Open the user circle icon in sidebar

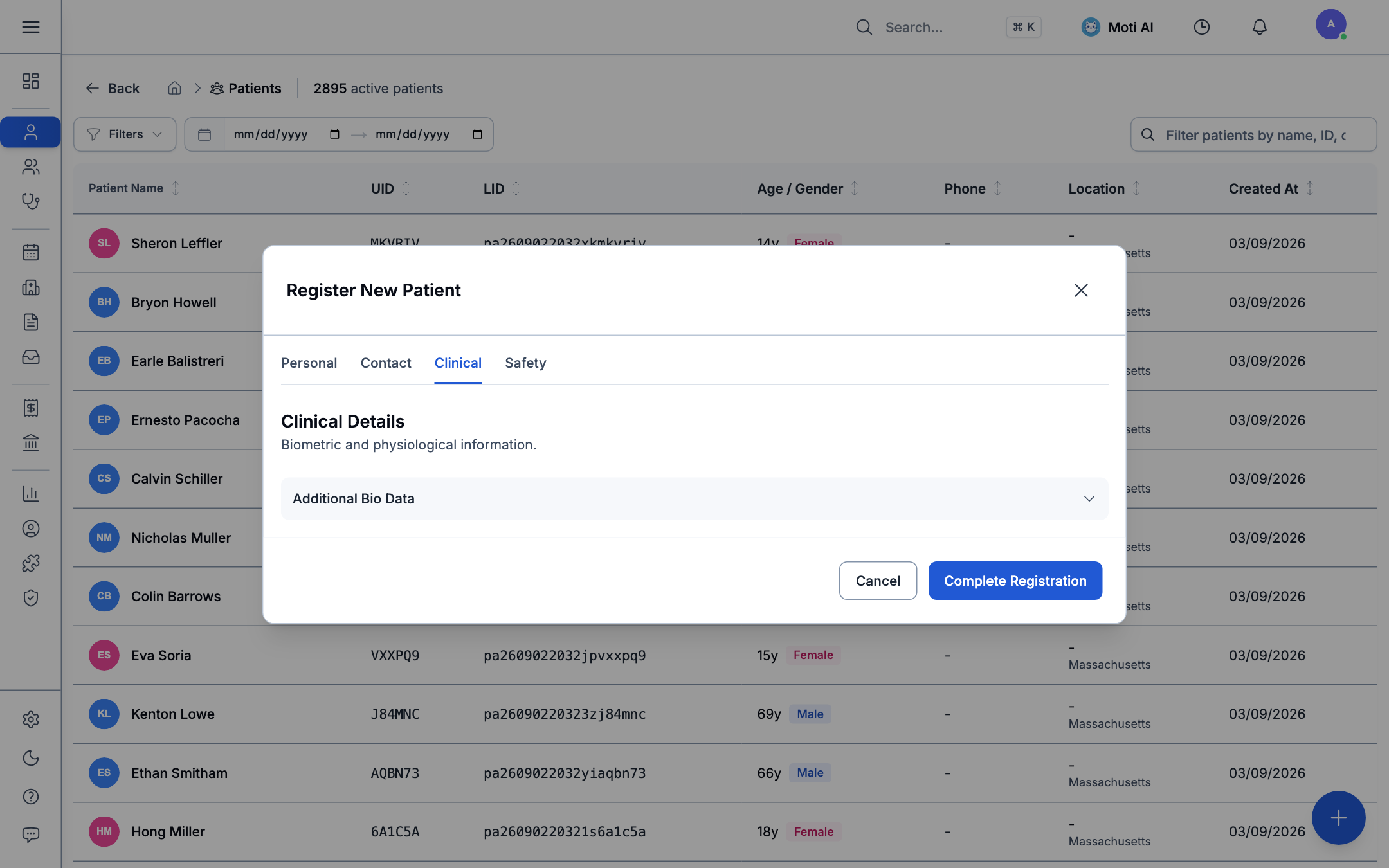tap(30, 529)
